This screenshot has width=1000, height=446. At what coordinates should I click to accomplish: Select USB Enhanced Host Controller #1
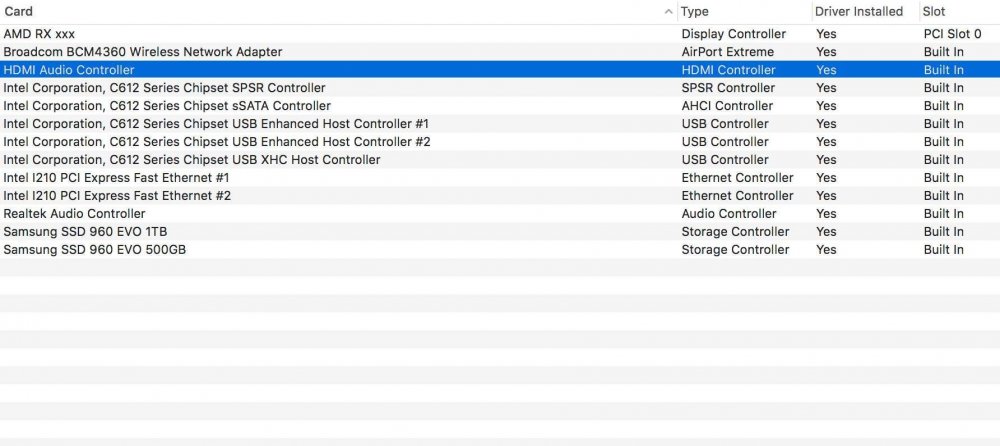500,123
